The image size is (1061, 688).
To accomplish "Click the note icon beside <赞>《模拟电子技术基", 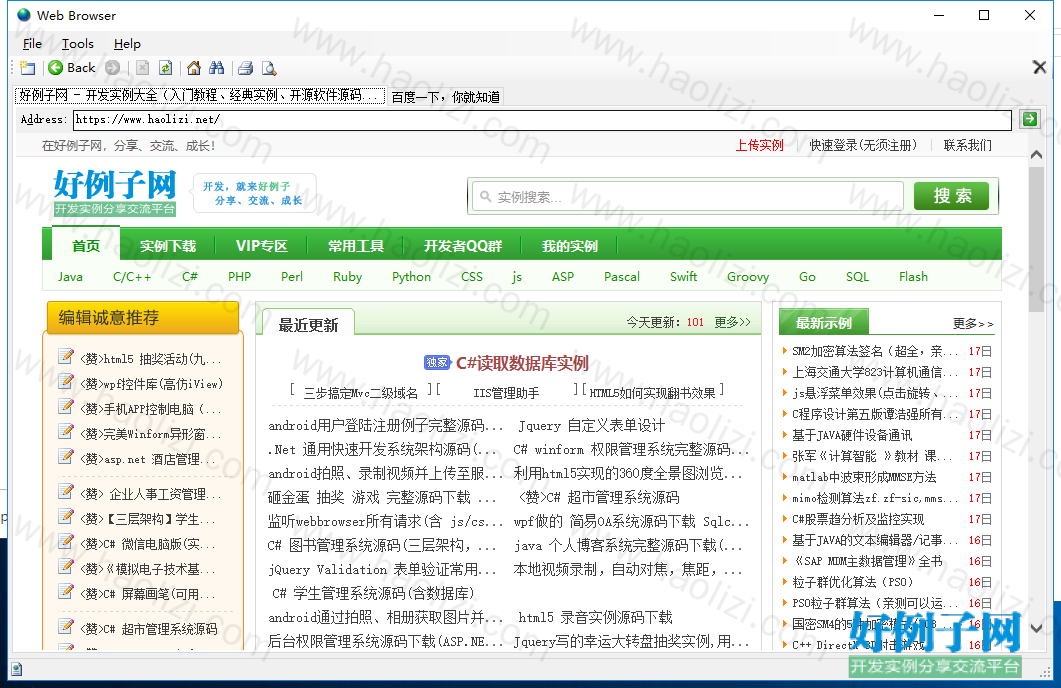I will 66,567.
